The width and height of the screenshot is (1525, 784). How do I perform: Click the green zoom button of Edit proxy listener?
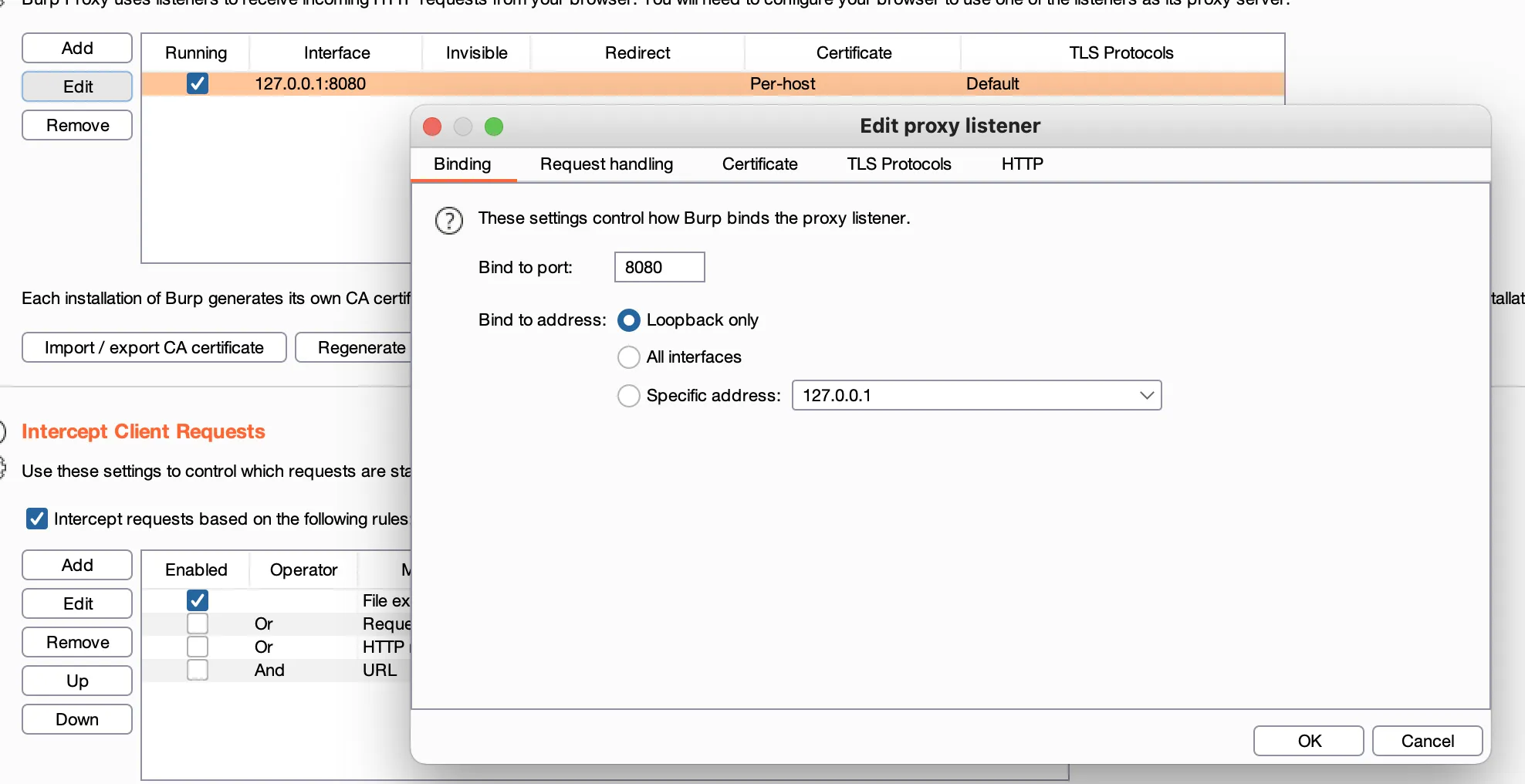point(494,127)
